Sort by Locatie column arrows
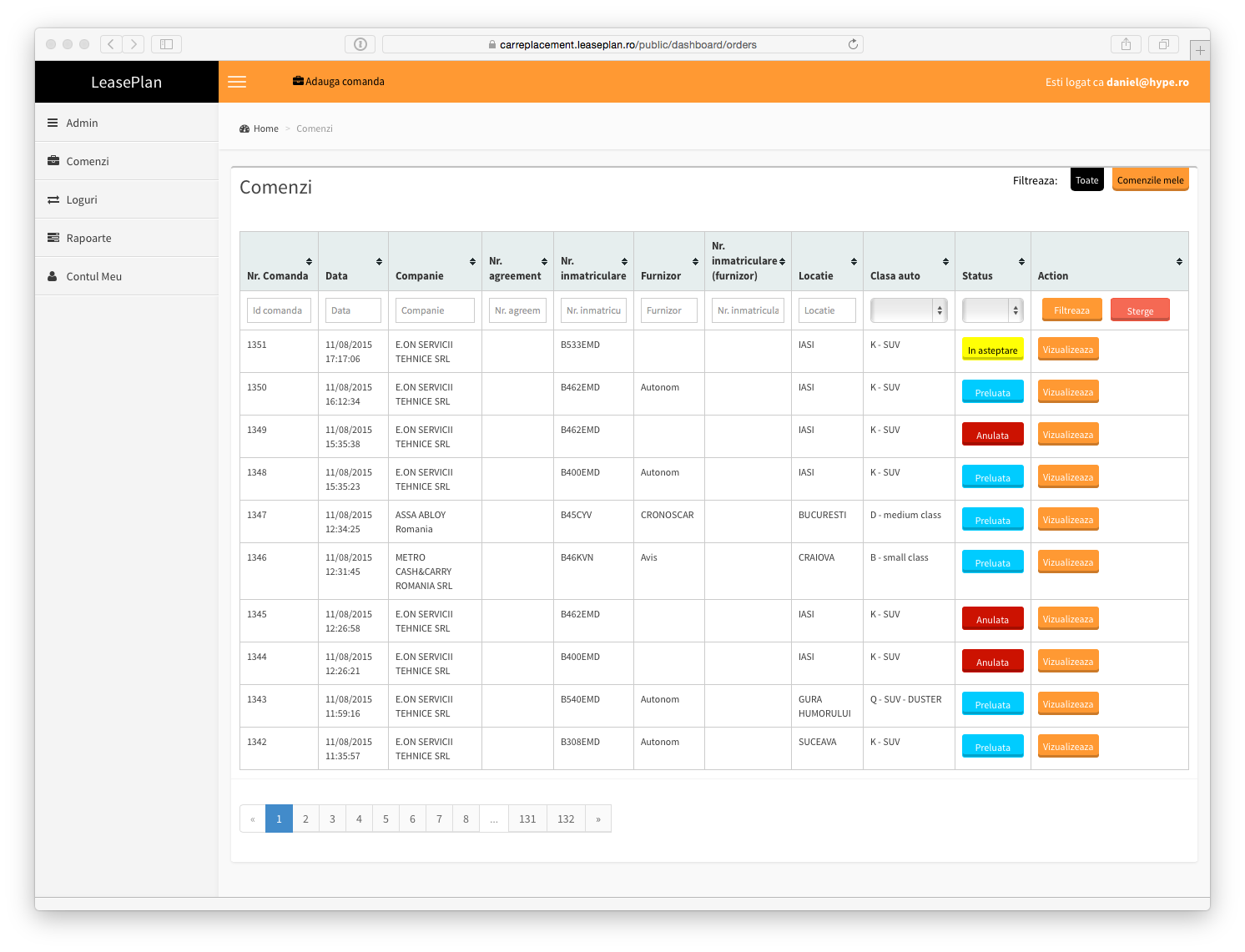The image size is (1245, 952). [854, 262]
